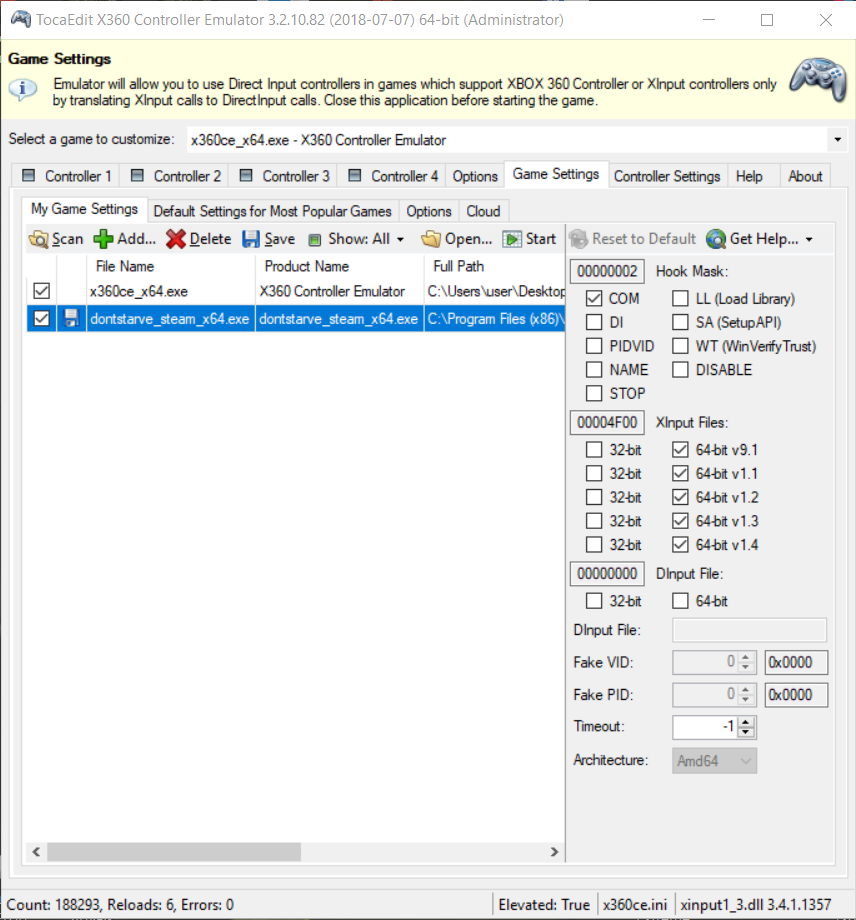Viewport: 856px width, 920px height.
Task: Click the XInput Files value field 00004F00
Action: (607, 422)
